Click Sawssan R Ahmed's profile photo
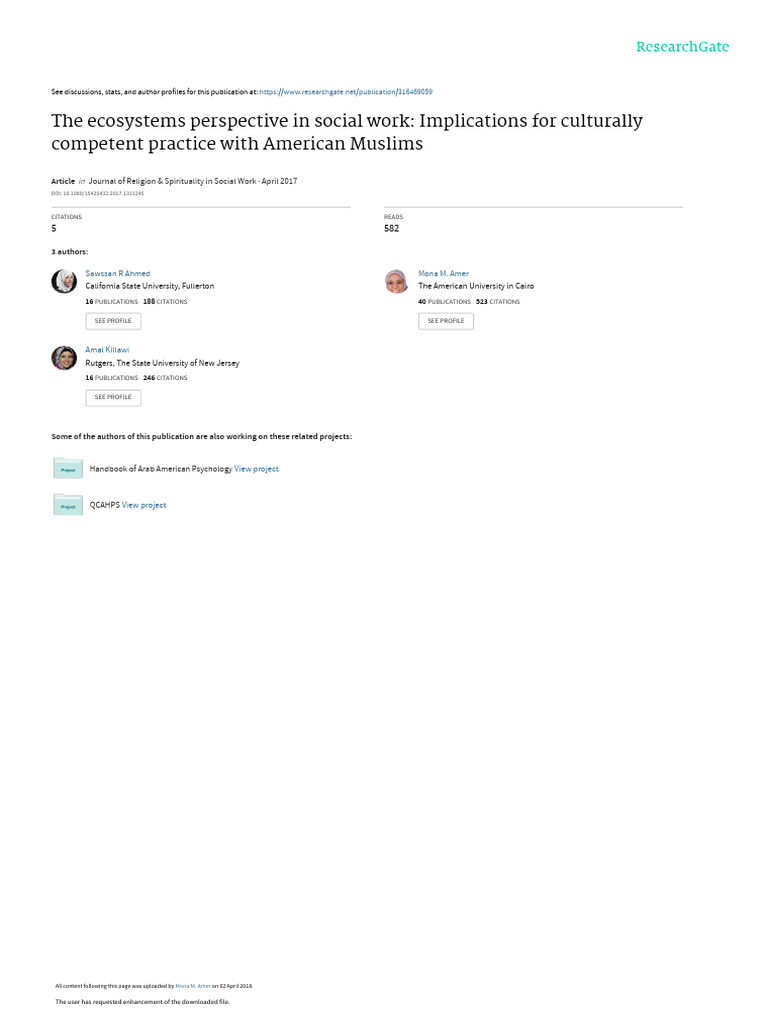This screenshot has height=1024, width=768. pos(64,282)
